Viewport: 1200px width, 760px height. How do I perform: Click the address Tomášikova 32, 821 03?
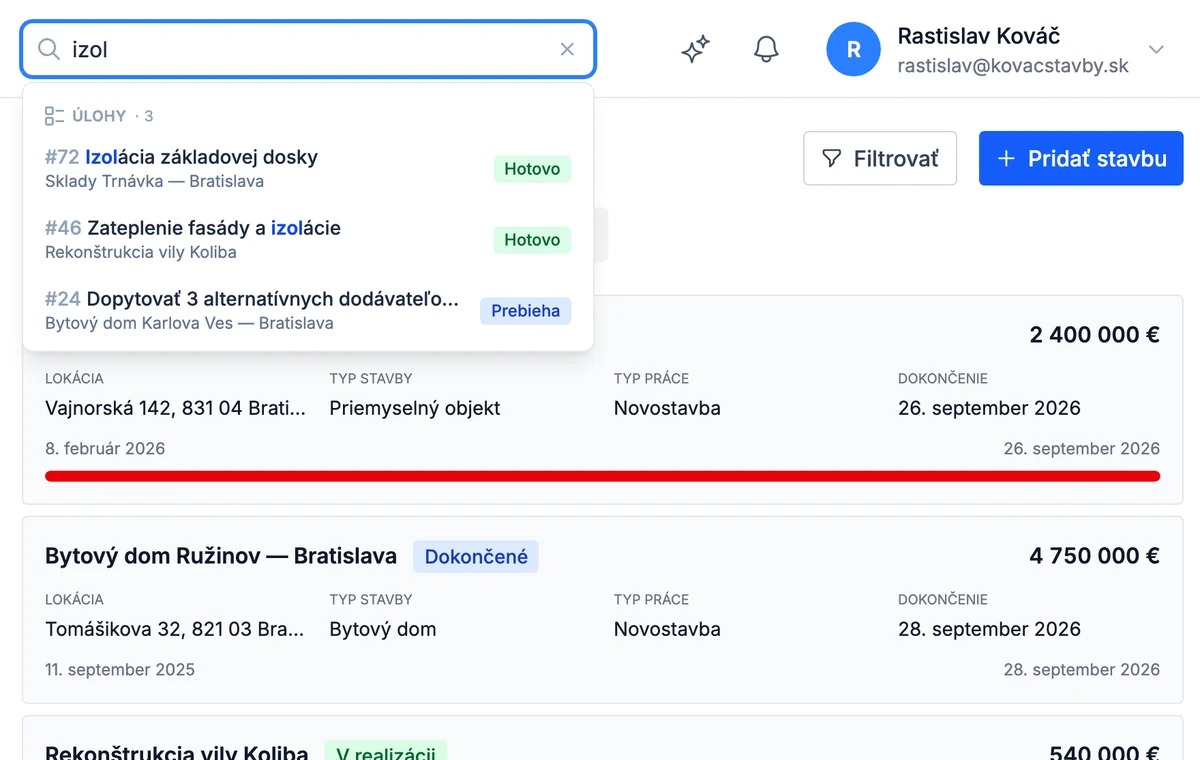(174, 629)
